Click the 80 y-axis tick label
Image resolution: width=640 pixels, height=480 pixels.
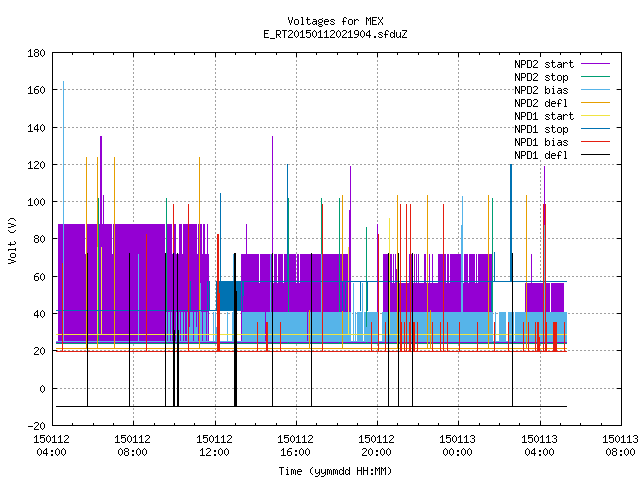click(40, 239)
